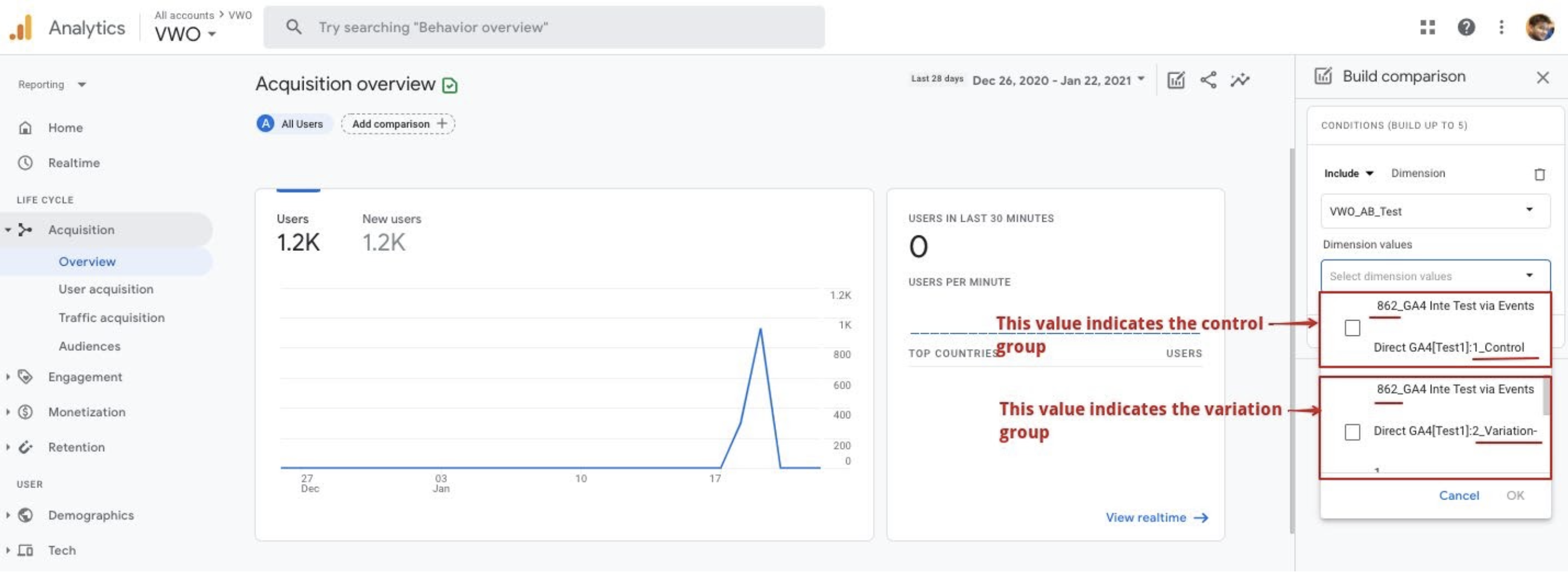Click the Realtime clock icon
Image resolution: width=1568 pixels, height=576 pixels.
click(25, 163)
